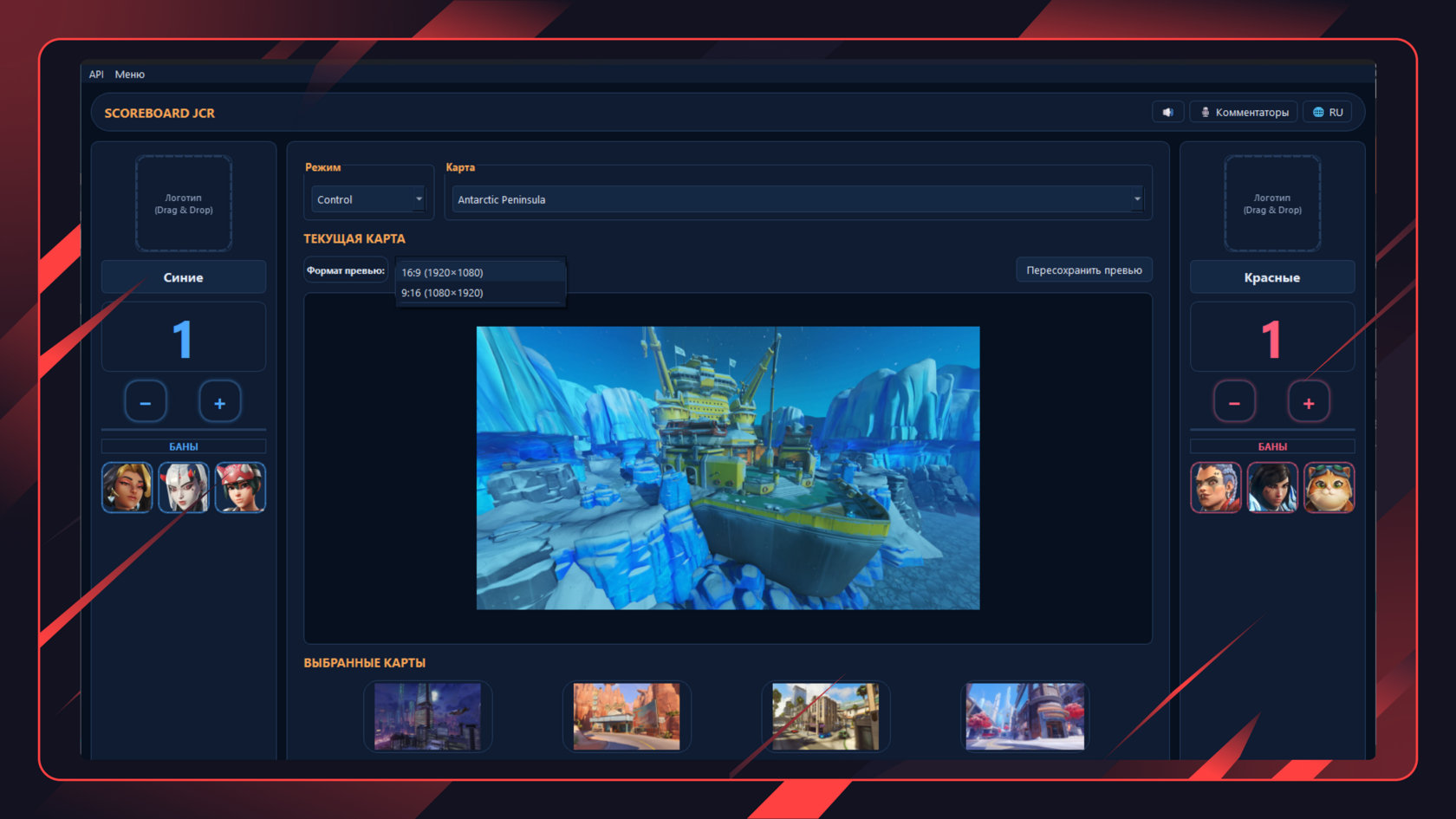Click the globe icon next to RU
The width and height of the screenshot is (1456, 819).
point(1318,113)
